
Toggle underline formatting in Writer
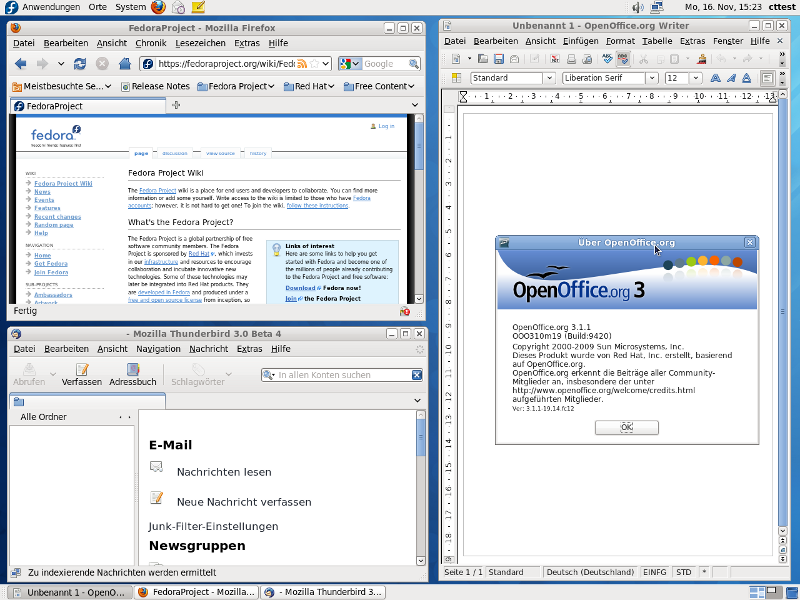(746, 78)
